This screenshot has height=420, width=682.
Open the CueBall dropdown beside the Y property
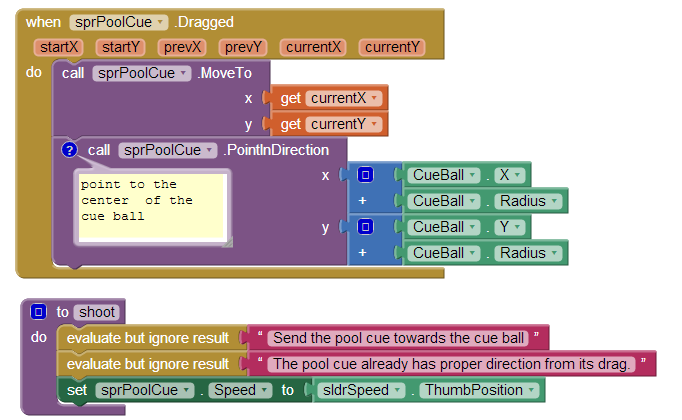tap(444, 227)
